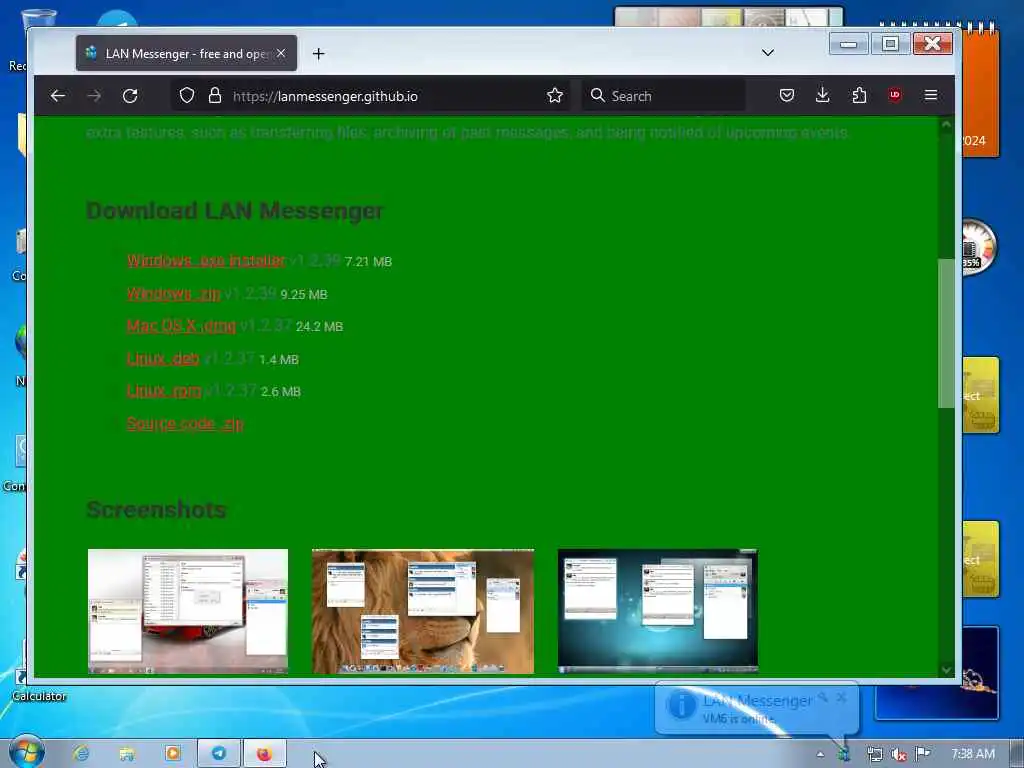The width and height of the screenshot is (1024, 768).
Task: Open the Extensions puzzle icon
Action: [x=859, y=95]
